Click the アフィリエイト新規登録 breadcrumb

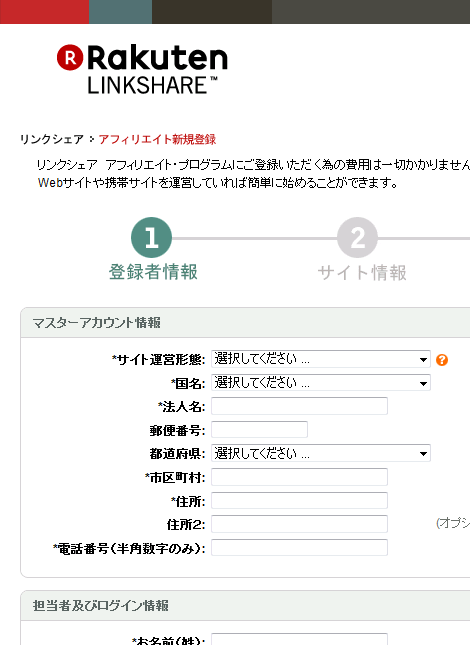click(157, 139)
